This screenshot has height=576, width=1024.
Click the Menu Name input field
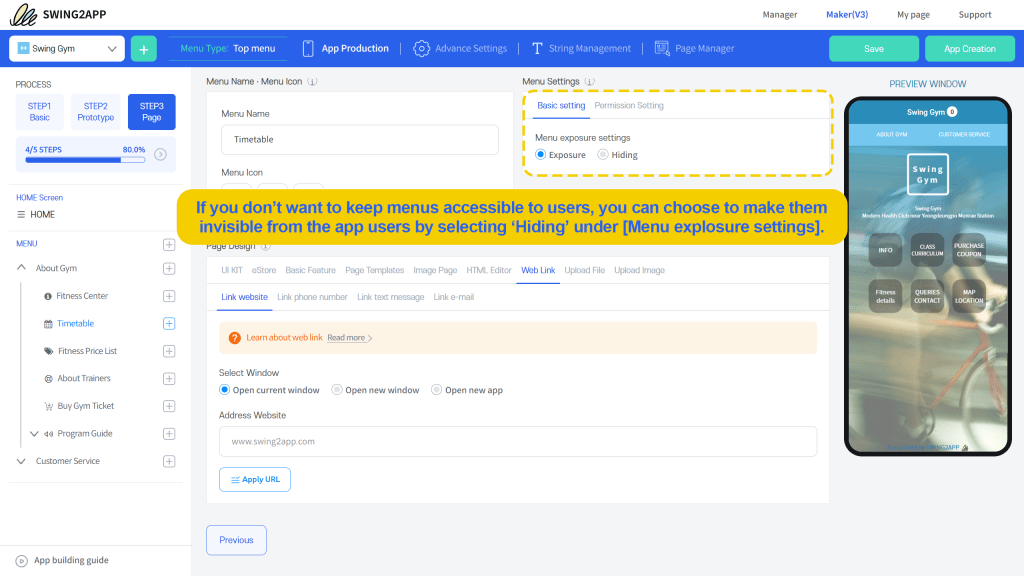click(x=360, y=140)
